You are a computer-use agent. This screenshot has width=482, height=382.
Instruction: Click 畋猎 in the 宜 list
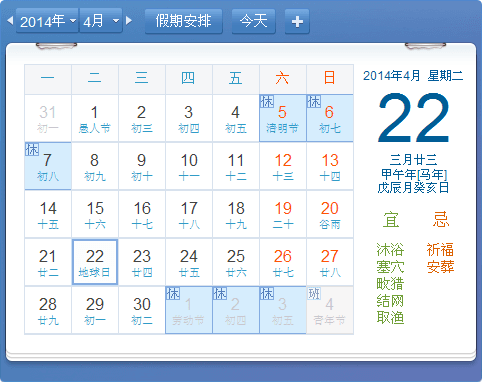click(390, 284)
